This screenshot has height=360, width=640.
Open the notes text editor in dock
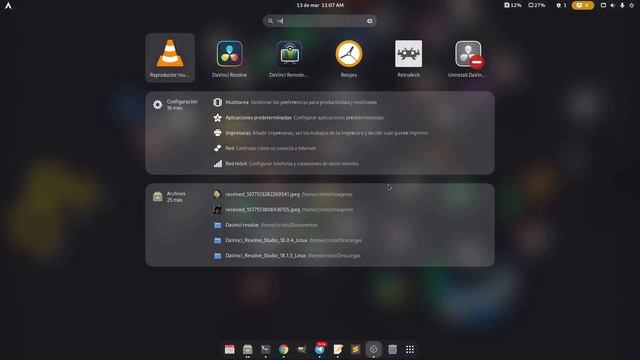click(x=338, y=349)
